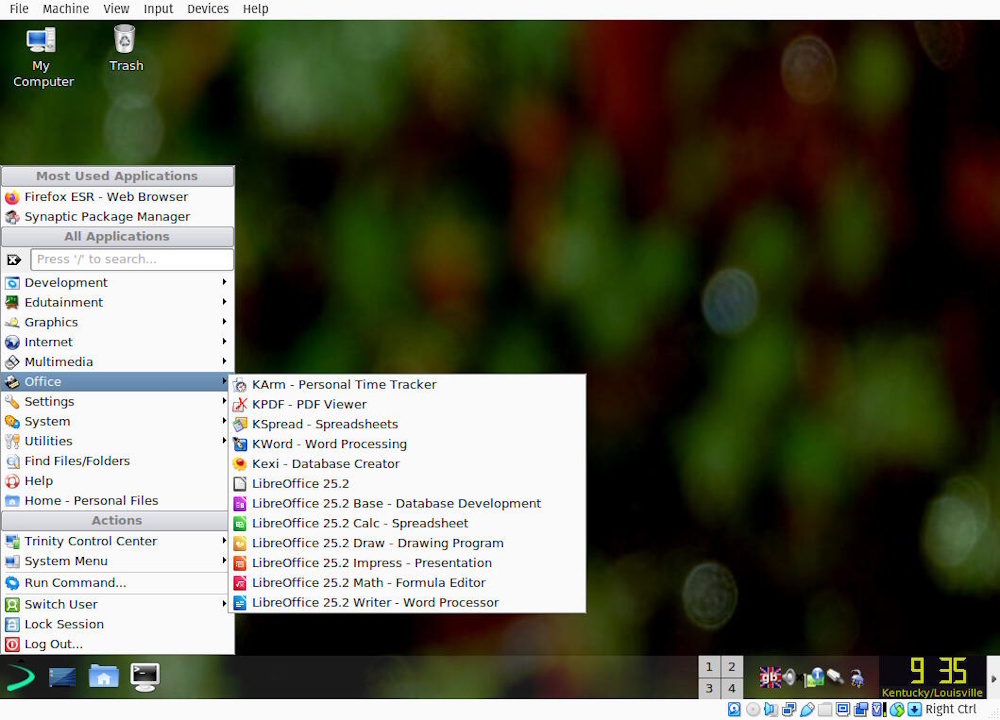This screenshot has width=1000, height=720.
Task: Launch LibreOffice 25.2 Writer
Action: click(x=408, y=602)
